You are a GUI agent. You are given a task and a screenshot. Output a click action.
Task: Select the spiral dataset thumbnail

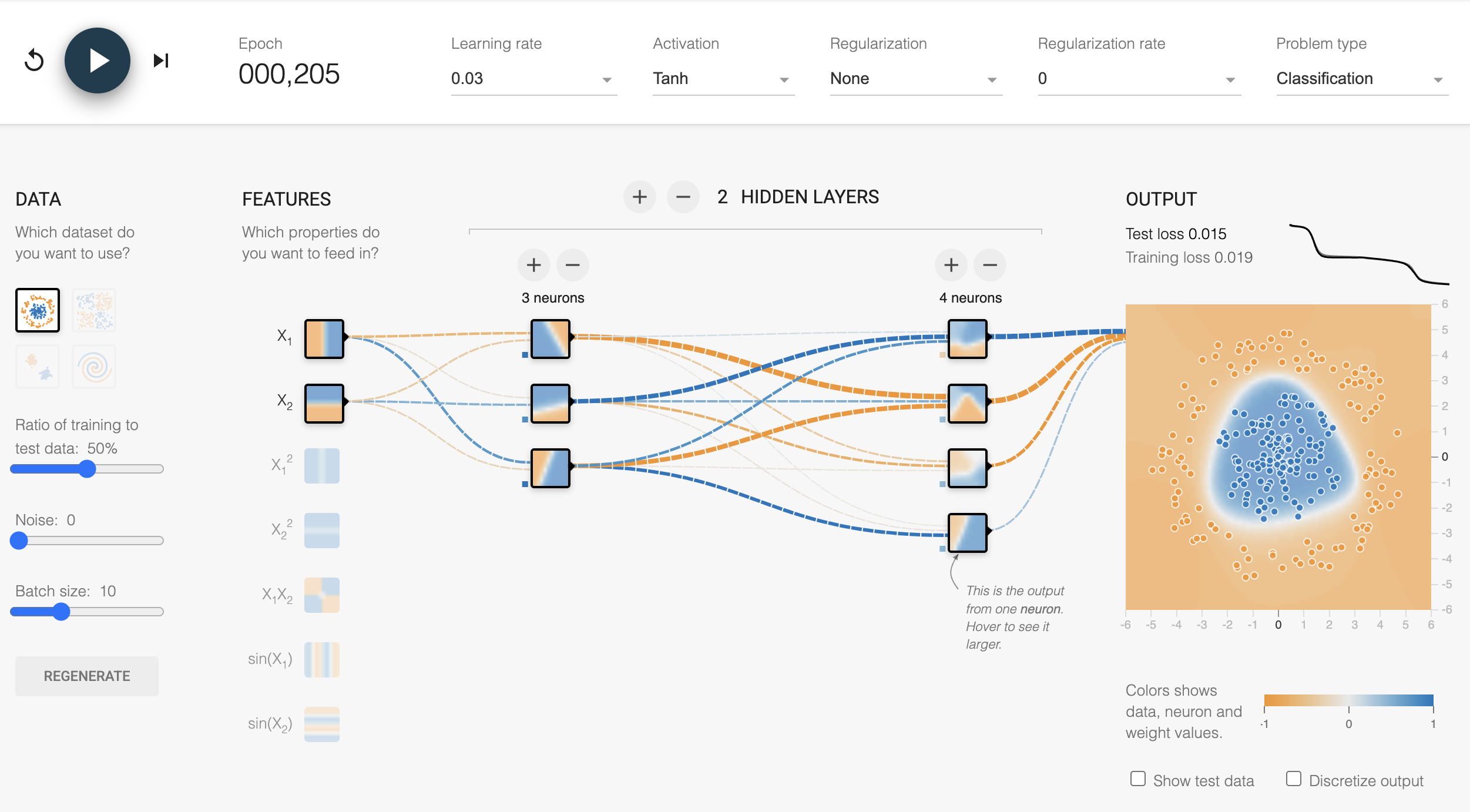click(x=94, y=367)
